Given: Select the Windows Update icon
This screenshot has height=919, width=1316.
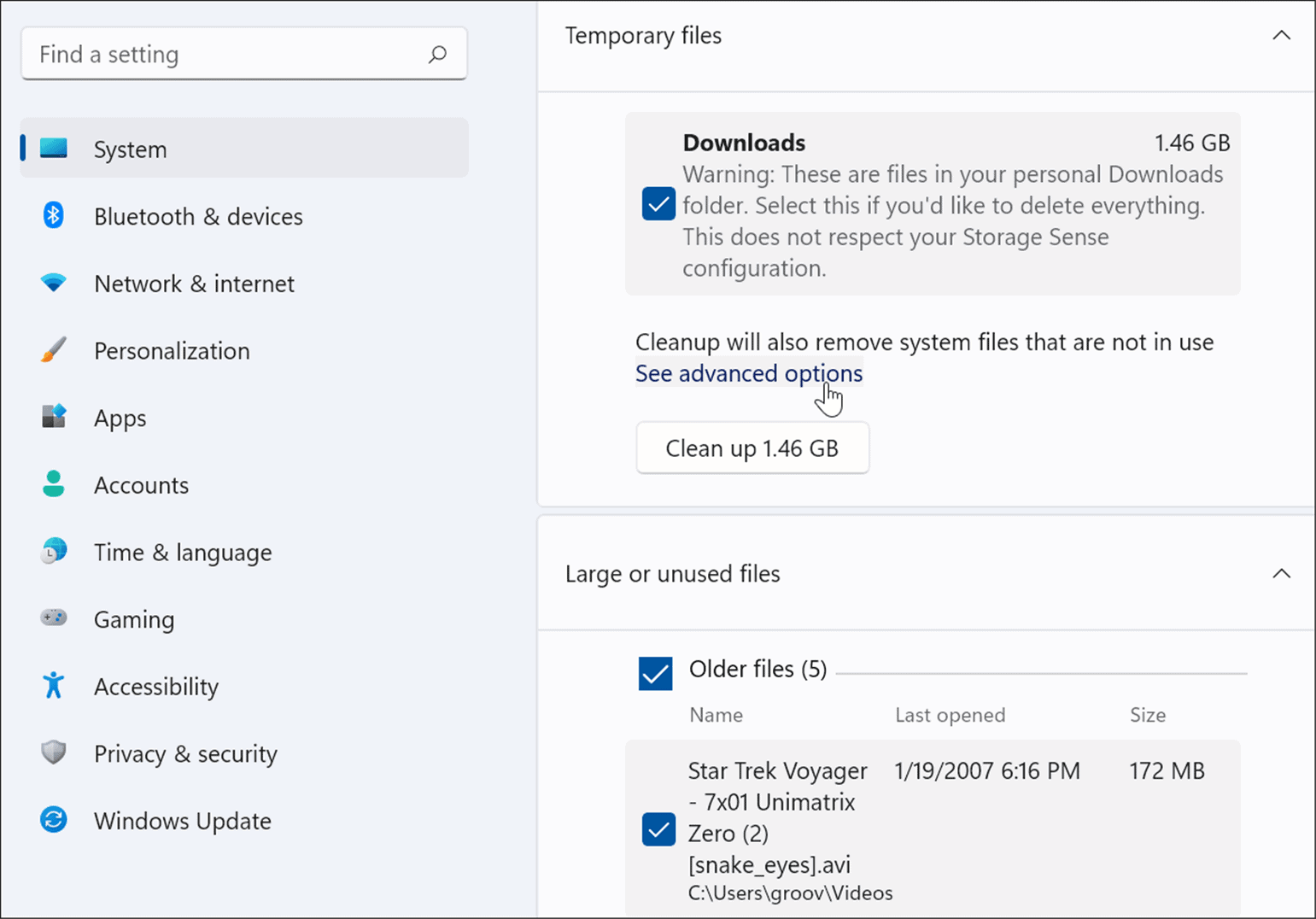Looking at the screenshot, I should tap(53, 820).
